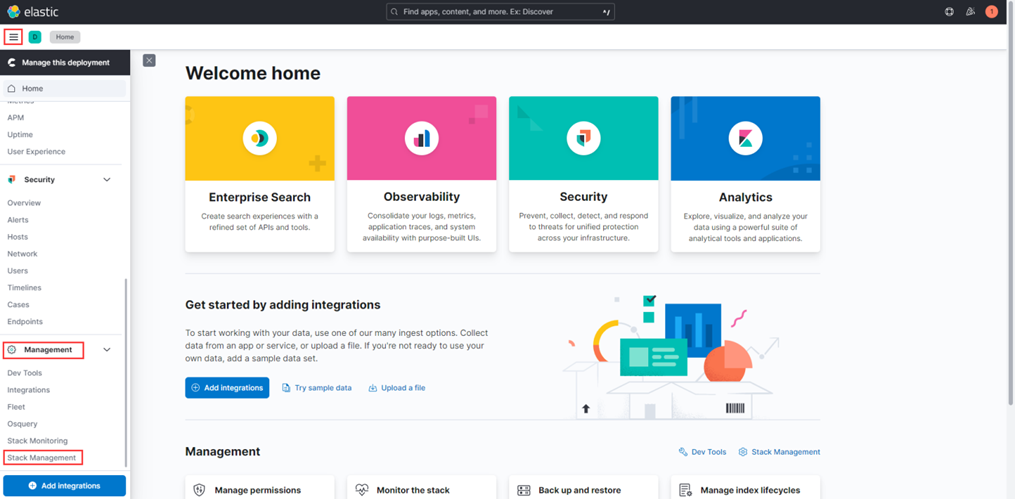Open Osquery in the sidebar

(x=22, y=424)
